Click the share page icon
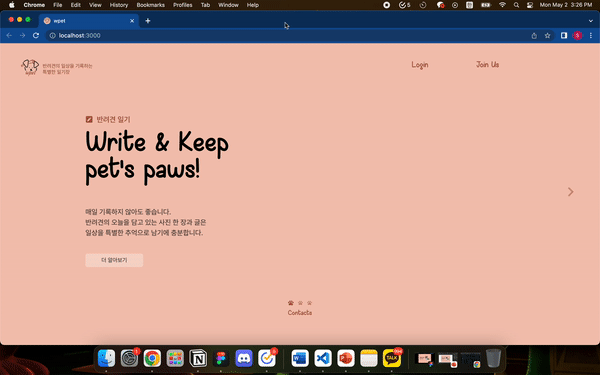Screen dimensions: 600x375 (534, 36)
